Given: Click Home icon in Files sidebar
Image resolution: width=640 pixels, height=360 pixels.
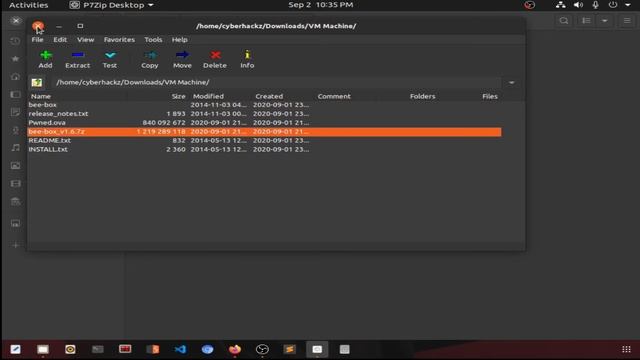Looking at the screenshot, I should pyautogui.click(x=15, y=77).
